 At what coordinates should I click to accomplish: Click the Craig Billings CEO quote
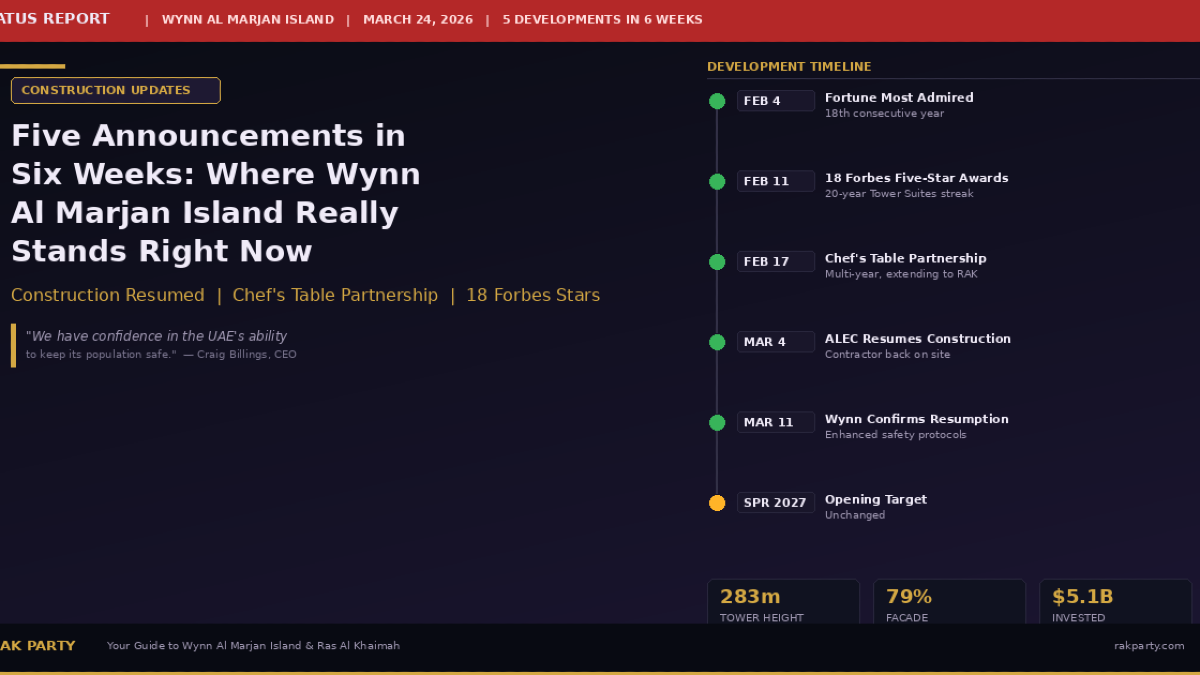tap(160, 345)
